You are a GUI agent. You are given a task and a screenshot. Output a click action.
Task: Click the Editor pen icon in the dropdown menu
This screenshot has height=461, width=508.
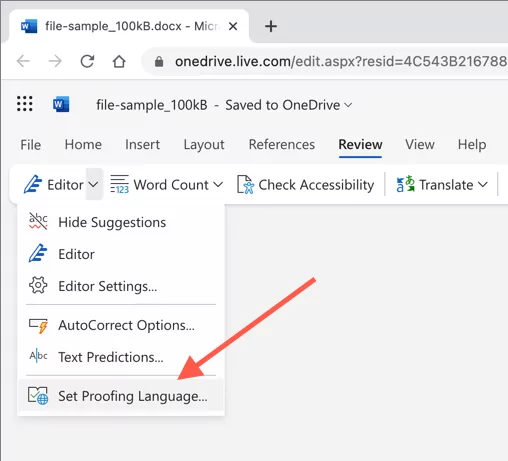[x=38, y=253]
